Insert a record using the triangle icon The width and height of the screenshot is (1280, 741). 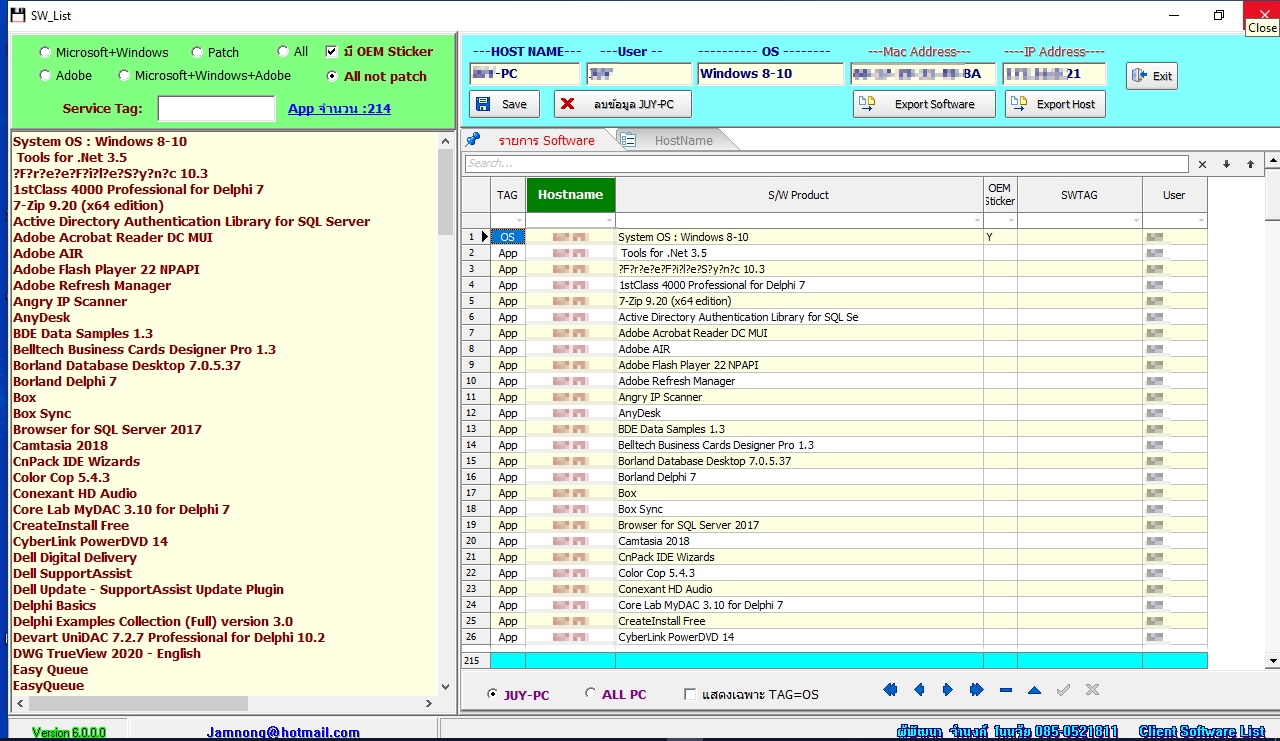1034,689
